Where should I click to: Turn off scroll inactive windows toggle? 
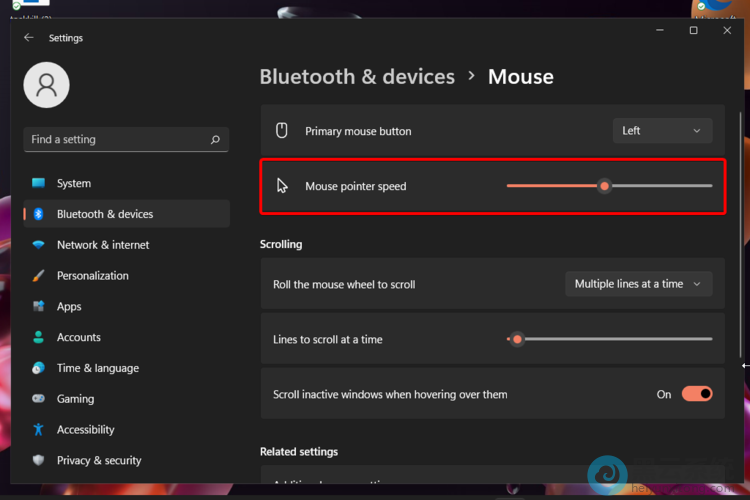click(x=697, y=394)
